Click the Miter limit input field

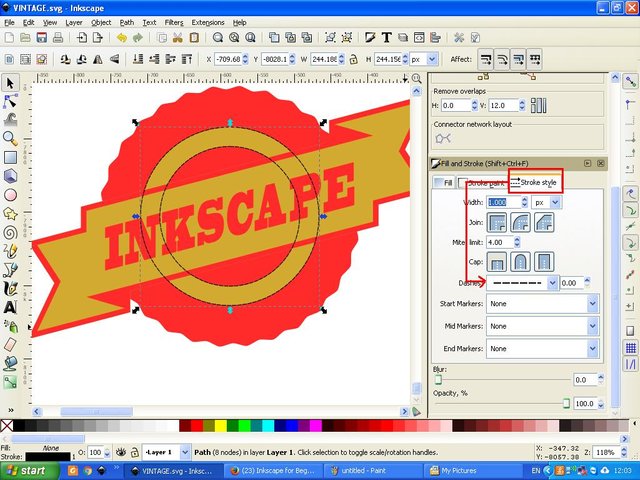[x=500, y=242]
